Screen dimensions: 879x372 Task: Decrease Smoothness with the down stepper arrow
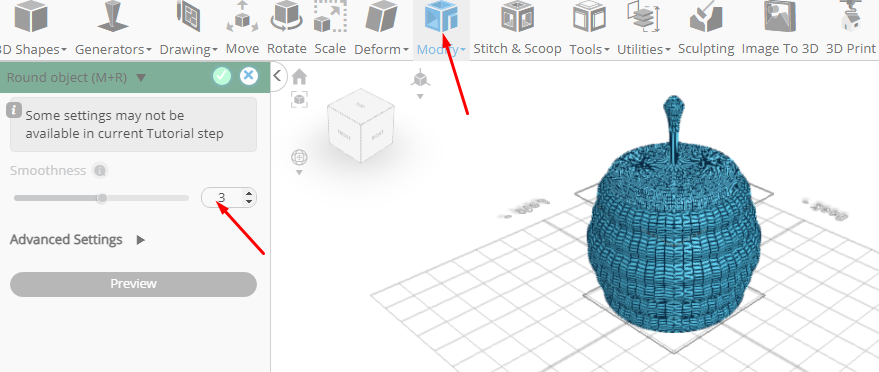249,202
